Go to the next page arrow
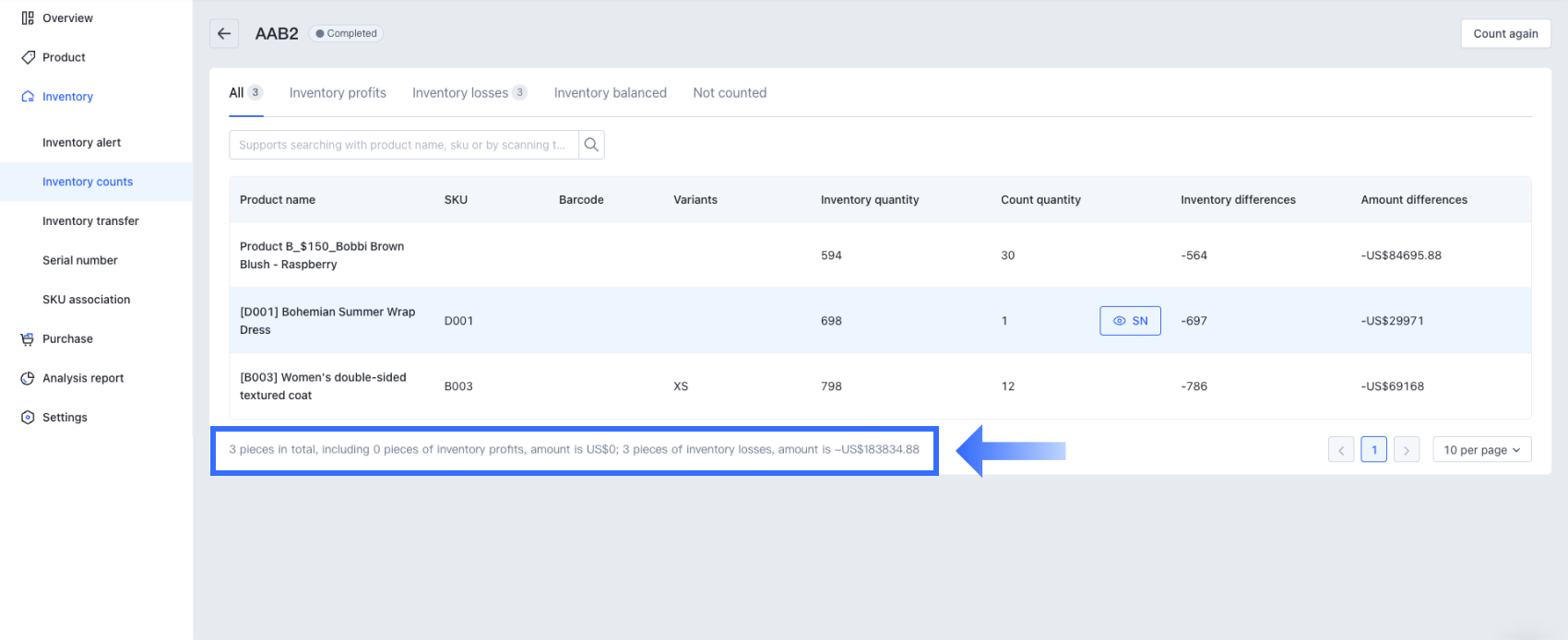The image size is (1568, 640). [1406, 450]
